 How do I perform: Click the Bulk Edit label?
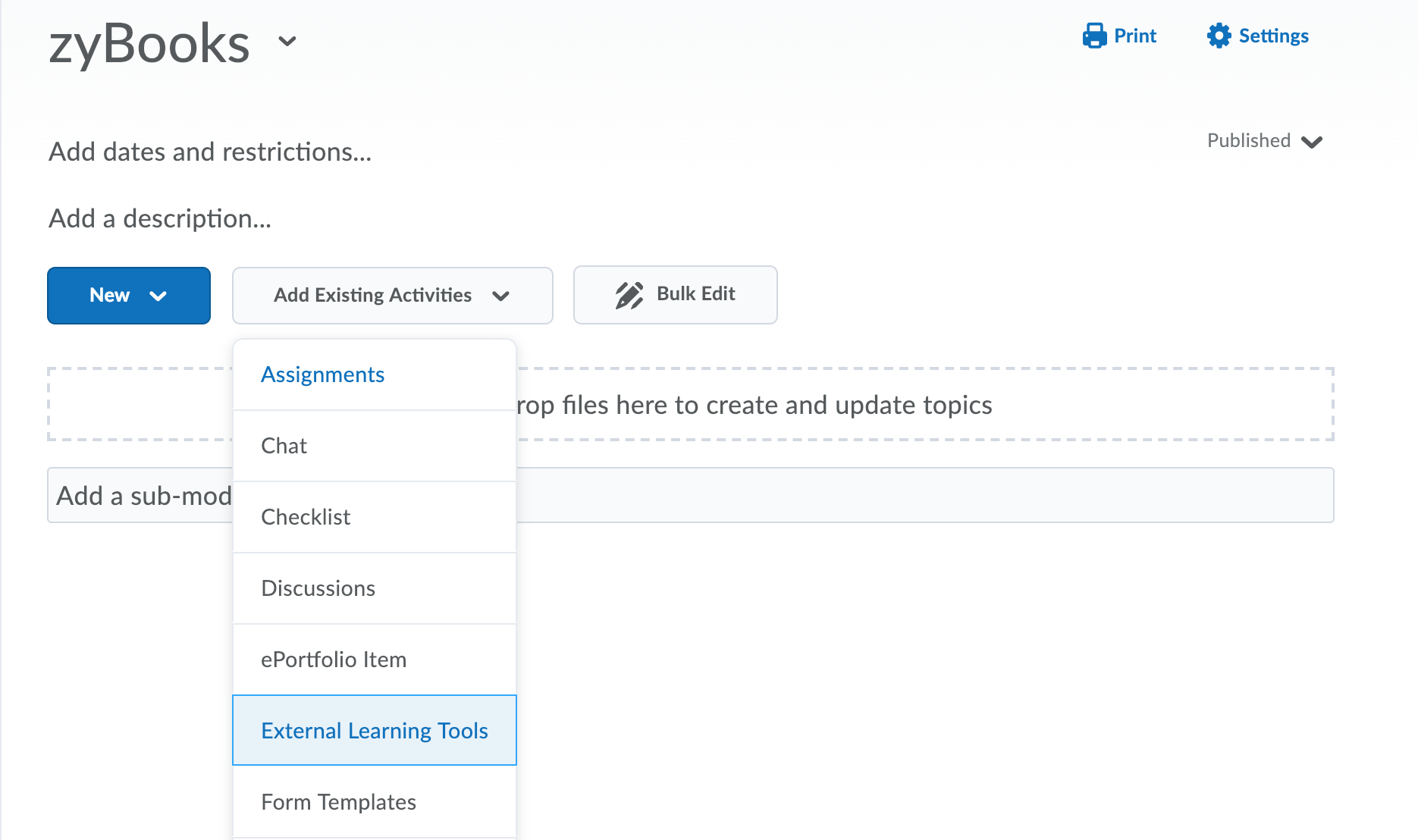pos(696,293)
